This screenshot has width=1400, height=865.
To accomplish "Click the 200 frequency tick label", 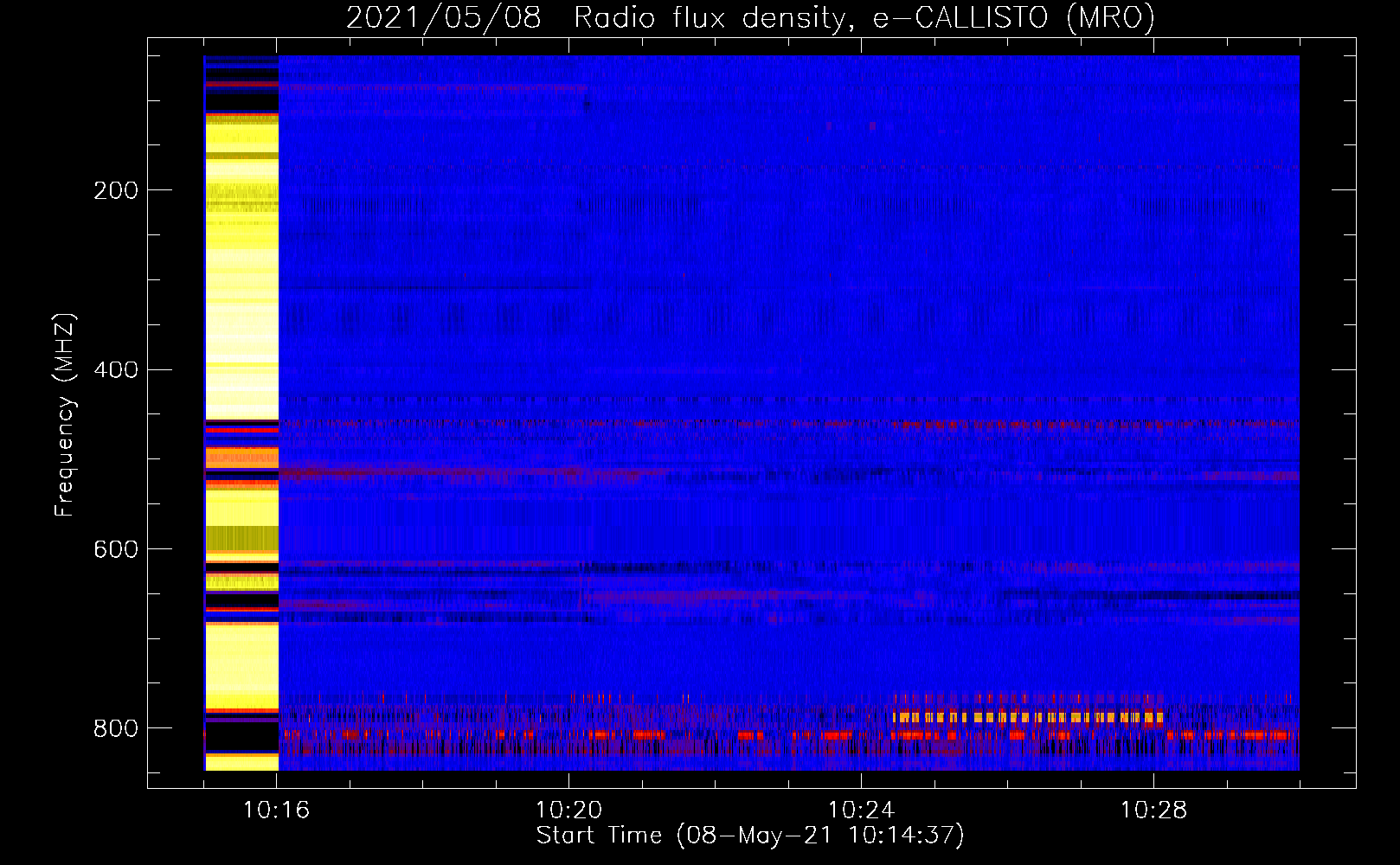I will coord(116,190).
